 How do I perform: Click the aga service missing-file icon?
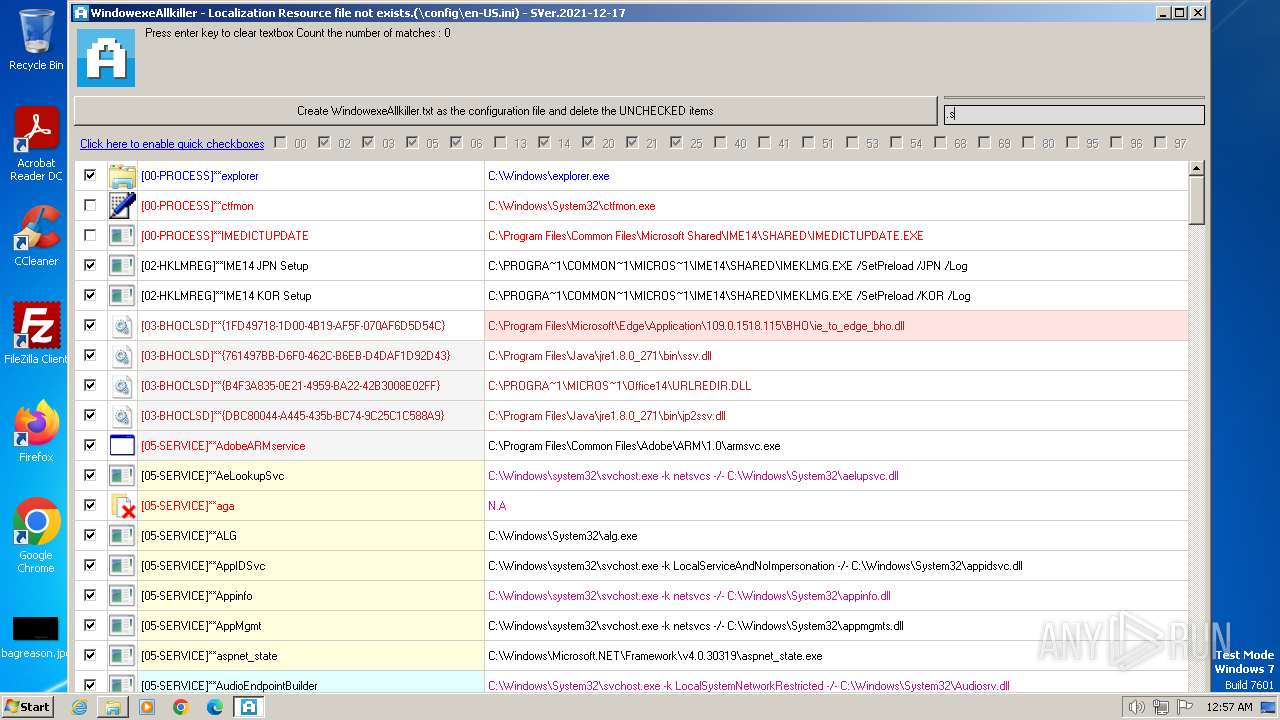pos(122,506)
